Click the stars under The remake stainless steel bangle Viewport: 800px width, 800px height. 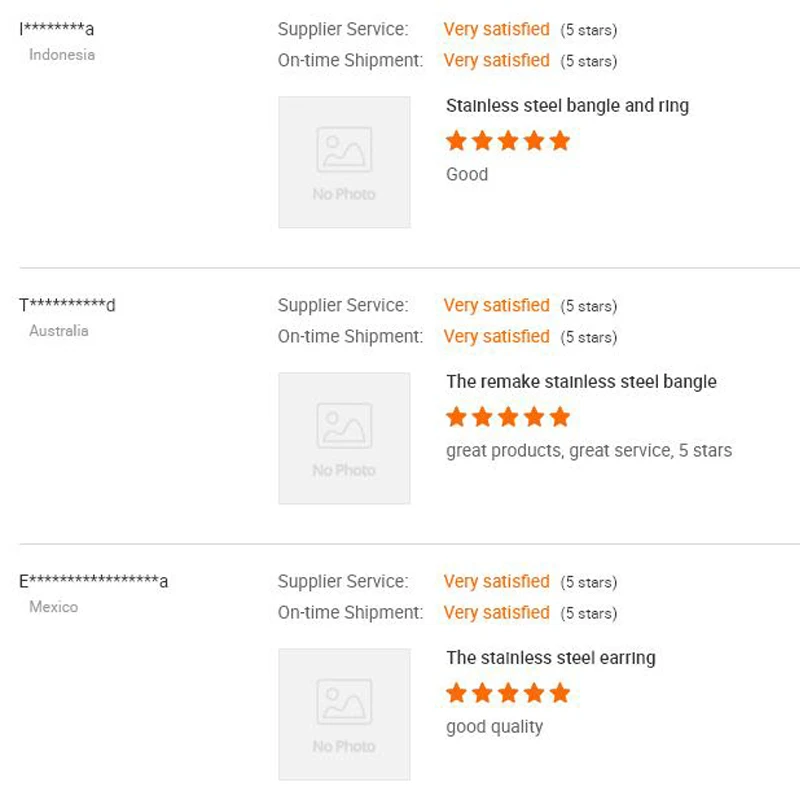(x=508, y=417)
